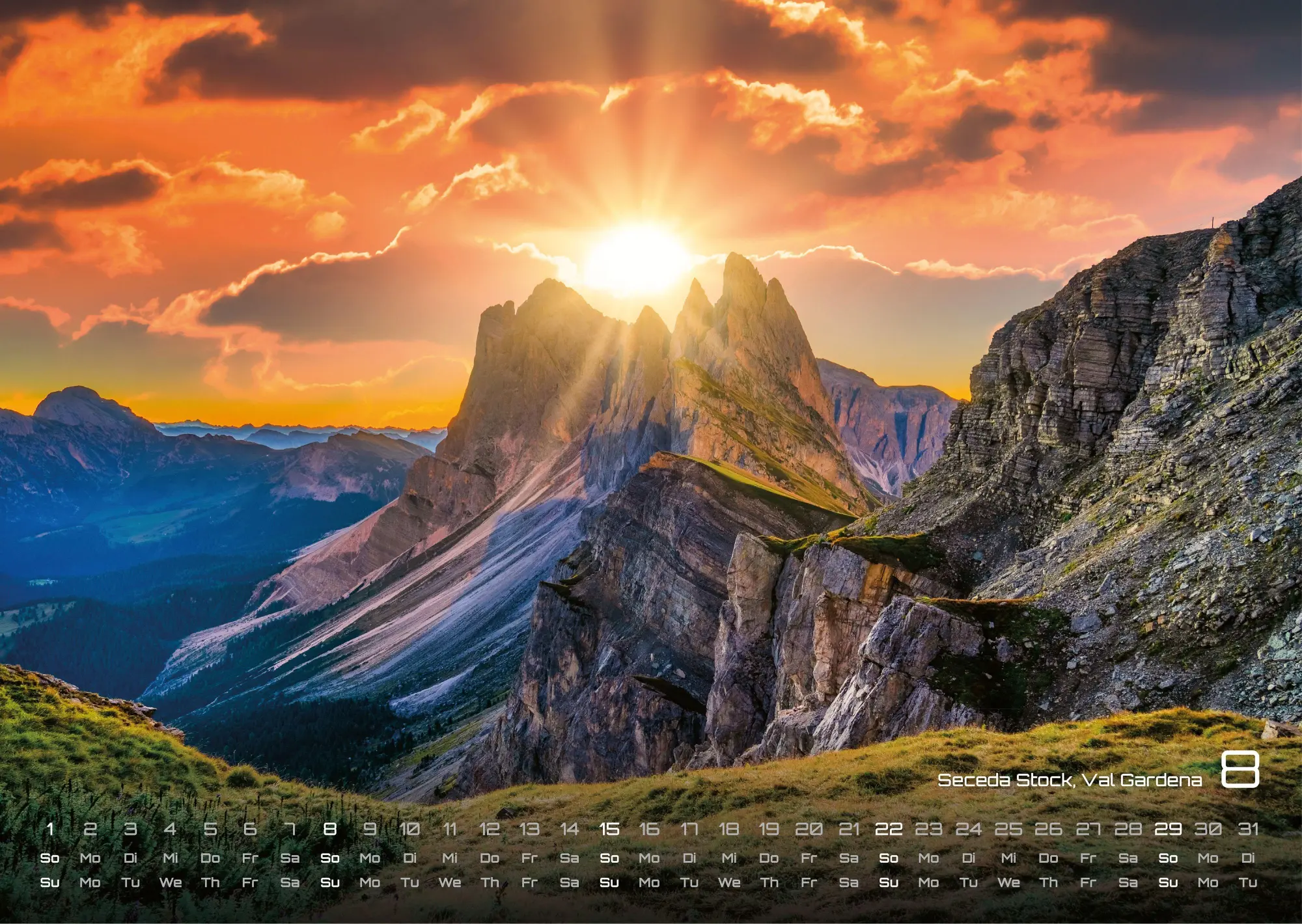This screenshot has width=1302, height=924.
Task: Click English weekday 'Su' under date 1
Action: [x=50, y=883]
